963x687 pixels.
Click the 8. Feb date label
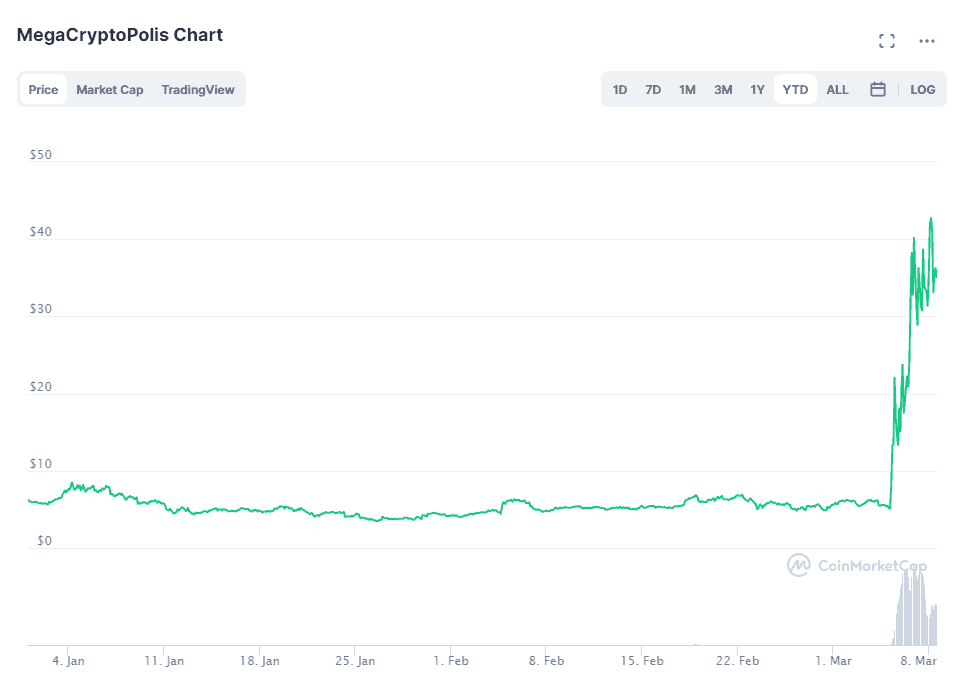click(x=546, y=661)
